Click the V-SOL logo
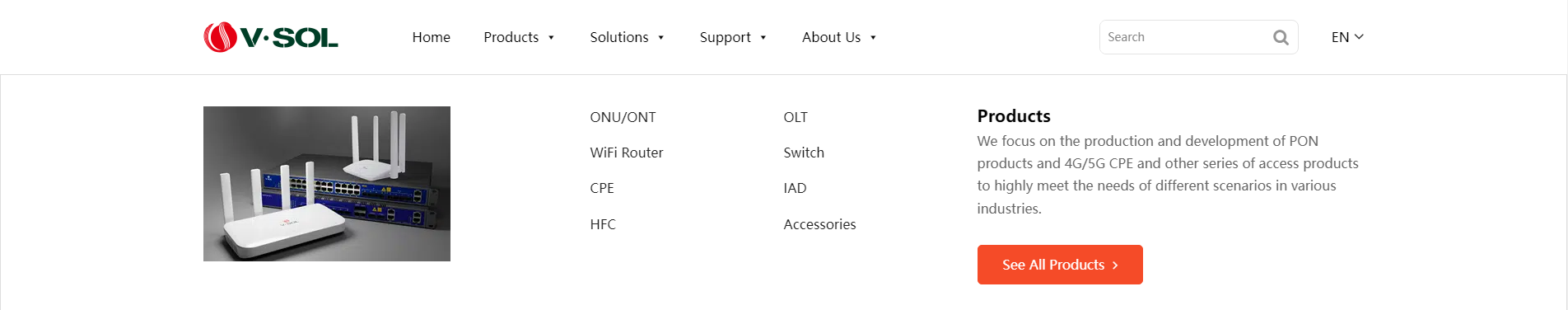The height and width of the screenshot is (310, 1568). [271, 37]
